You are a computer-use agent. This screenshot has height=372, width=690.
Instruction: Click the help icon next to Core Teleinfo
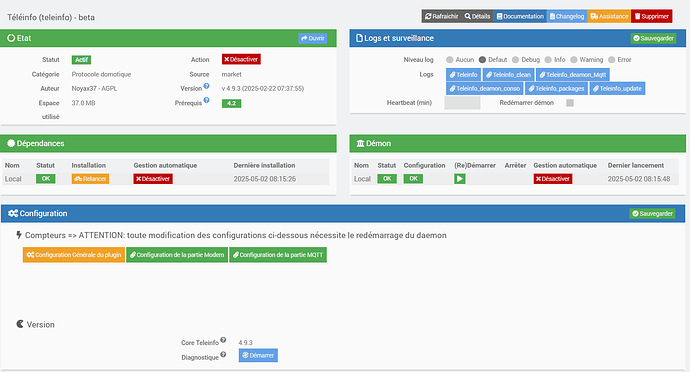click(223, 340)
